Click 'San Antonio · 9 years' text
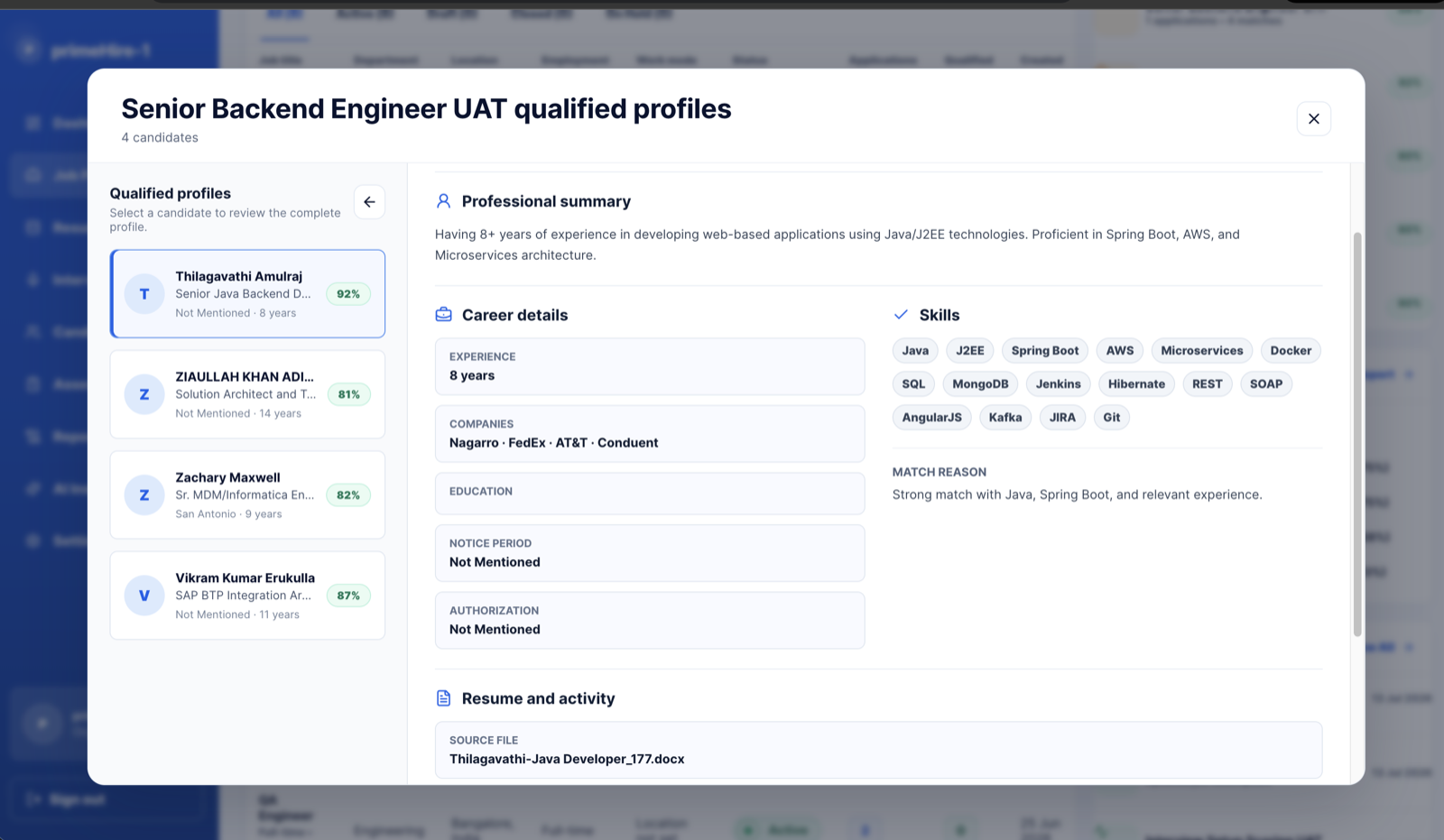Screen dimensions: 1444x840 (228, 514)
